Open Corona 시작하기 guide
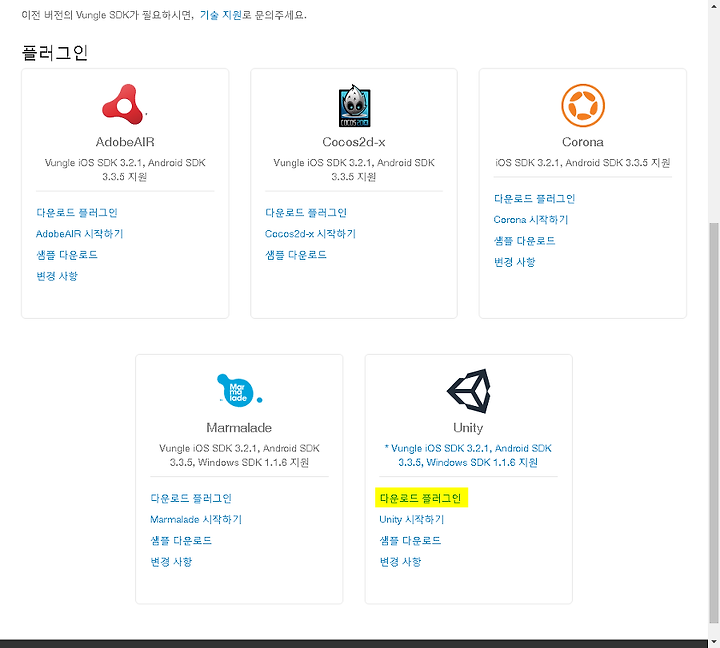This screenshot has width=720, height=648. [x=531, y=220]
